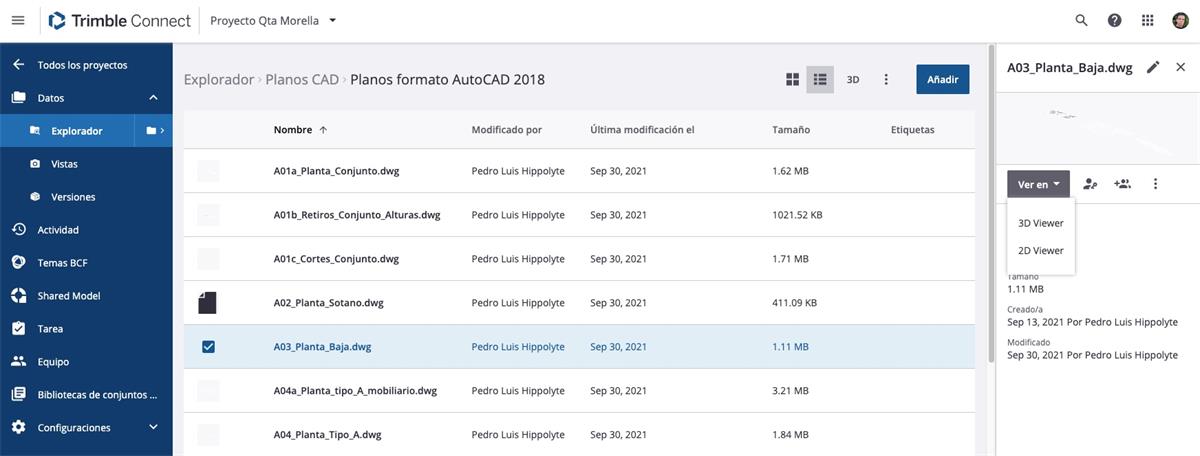Select the A01a_Planta_Conjunto.dwg checkbox
Screen dimensions: 1200x456
(208, 171)
